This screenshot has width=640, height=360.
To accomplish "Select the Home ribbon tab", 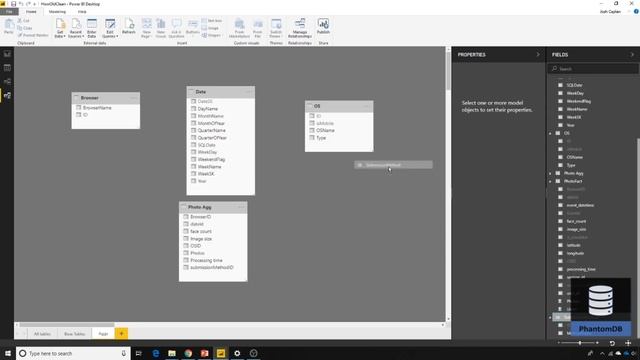I will click(x=31, y=12).
